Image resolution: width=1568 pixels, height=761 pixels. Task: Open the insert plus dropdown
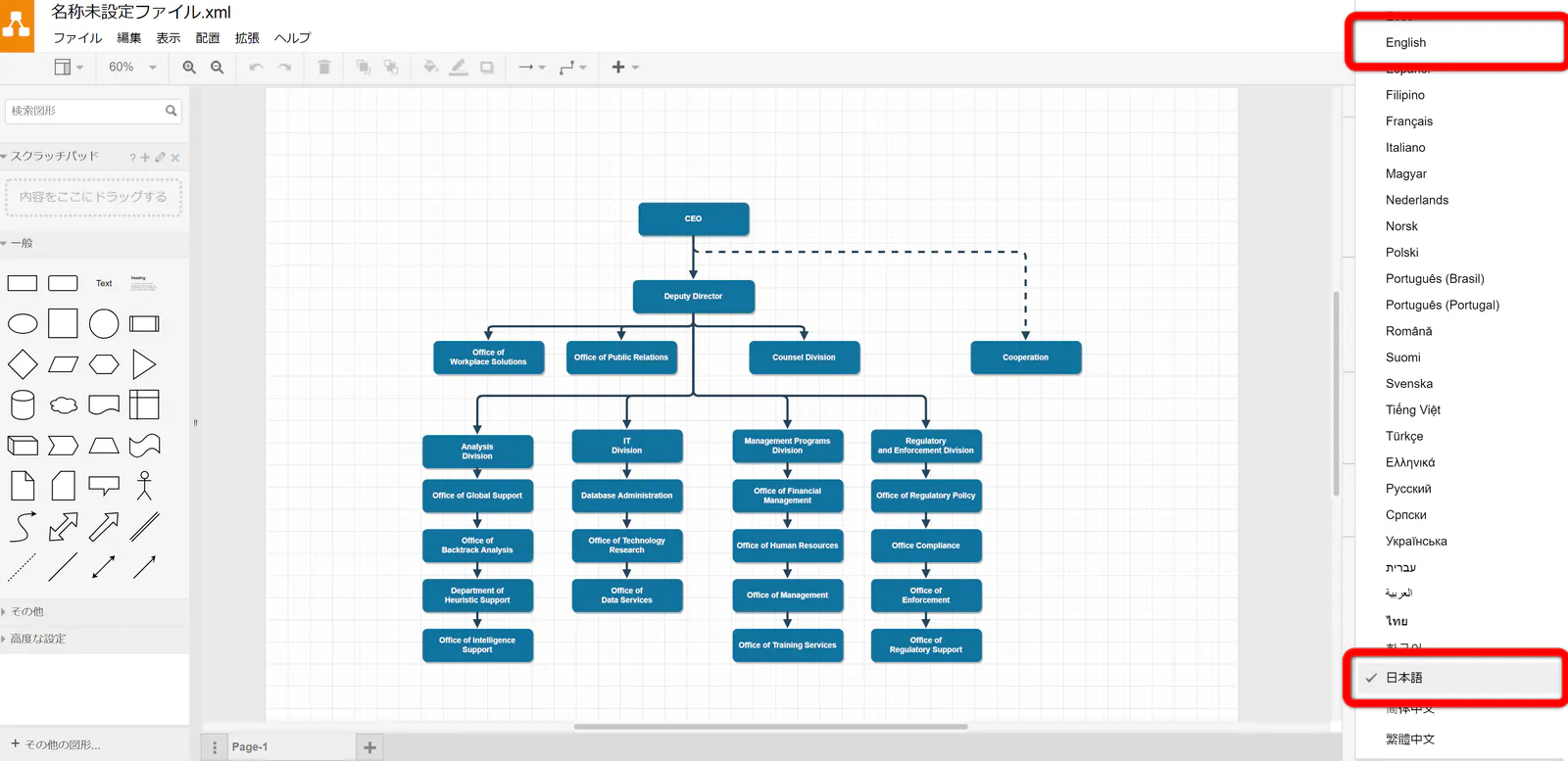point(625,68)
